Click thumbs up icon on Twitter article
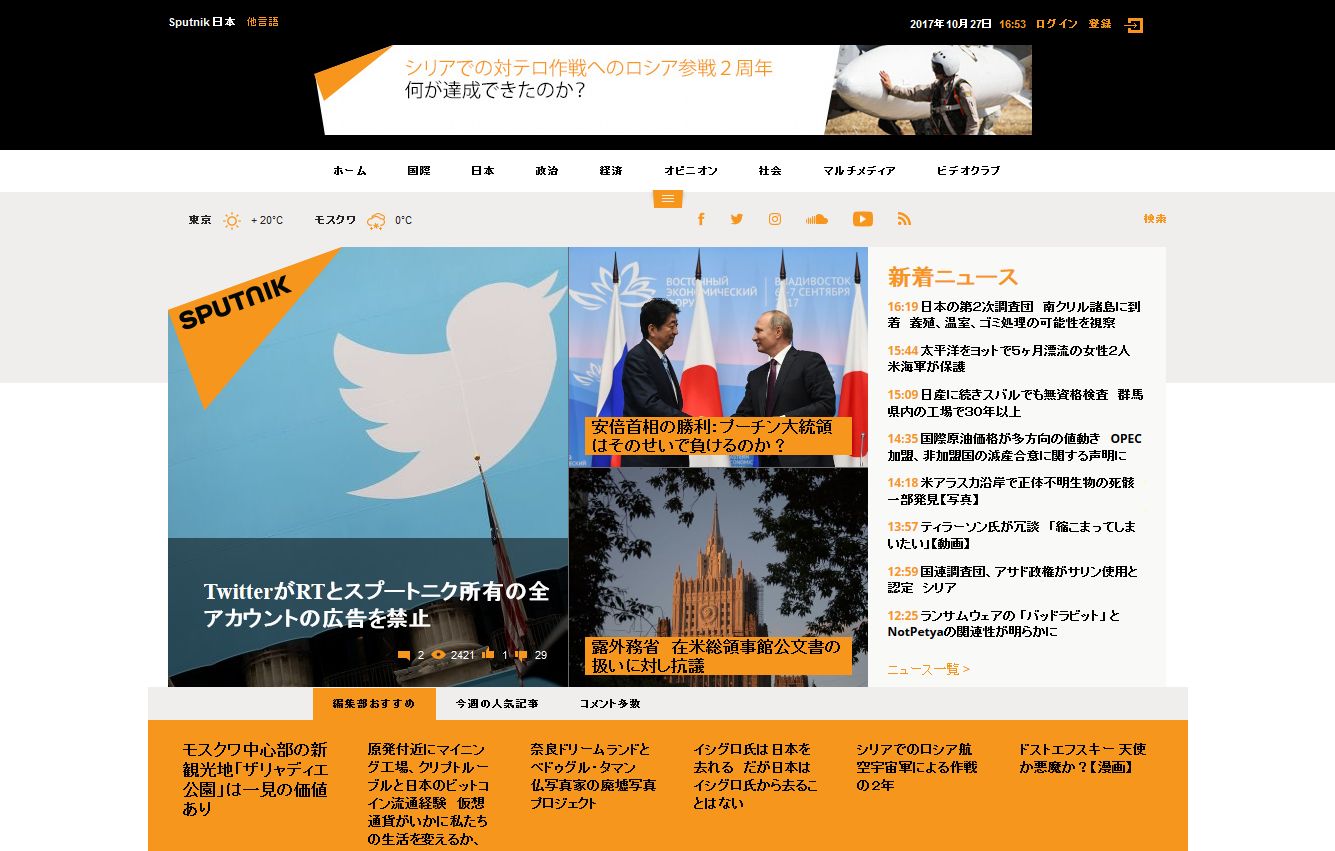This screenshot has height=851, width=1335. (x=488, y=655)
